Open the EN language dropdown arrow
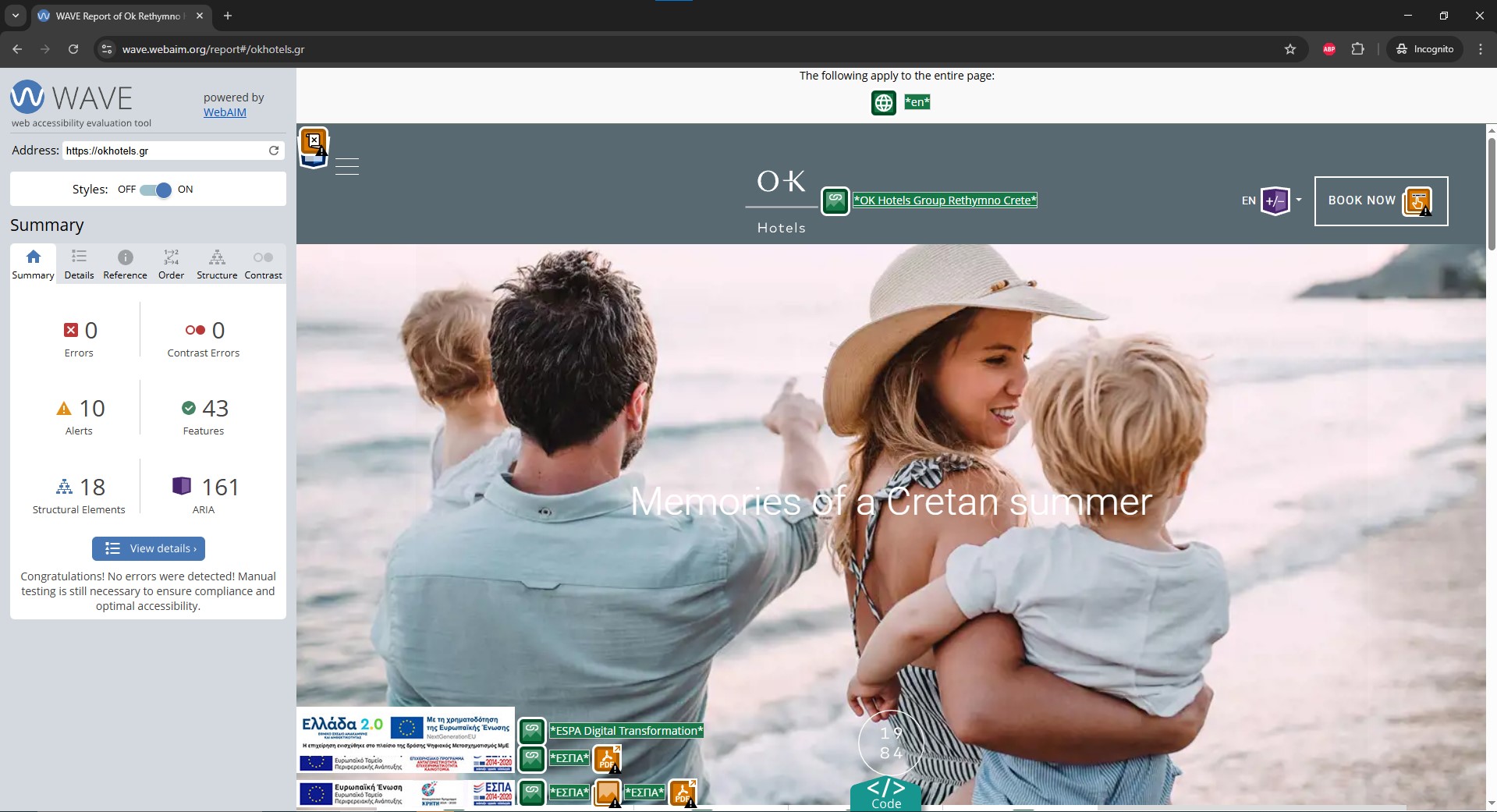Viewport: 1497px width, 812px height. (x=1299, y=200)
